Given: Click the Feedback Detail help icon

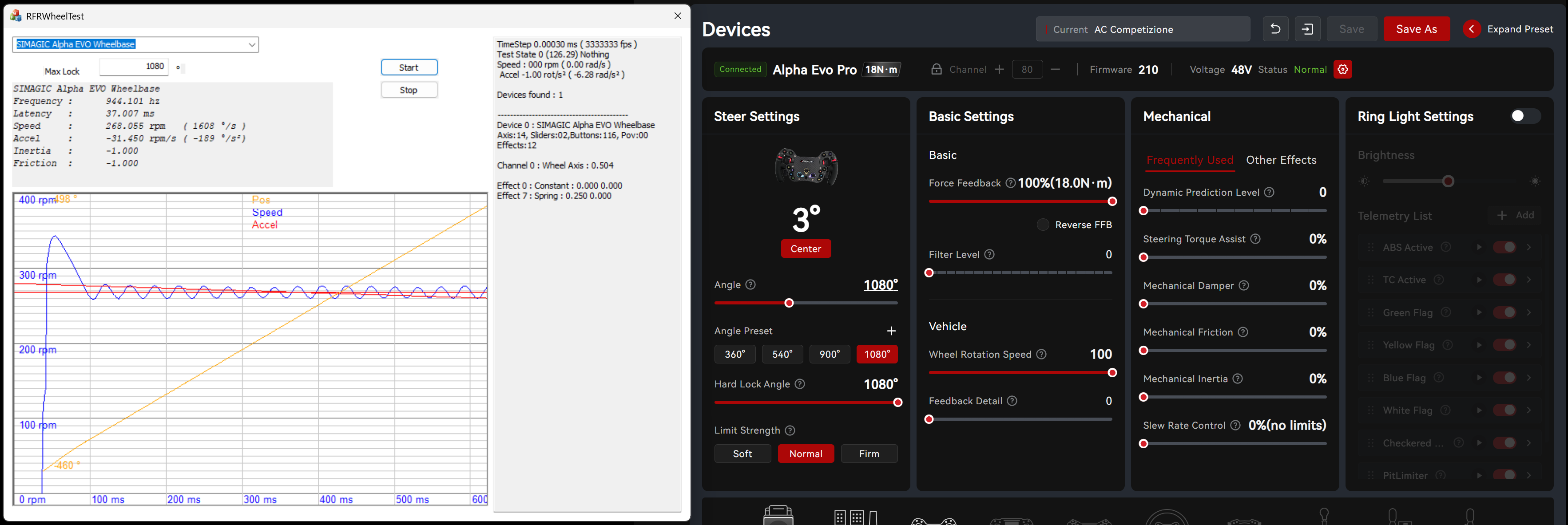Looking at the screenshot, I should coord(1012,401).
